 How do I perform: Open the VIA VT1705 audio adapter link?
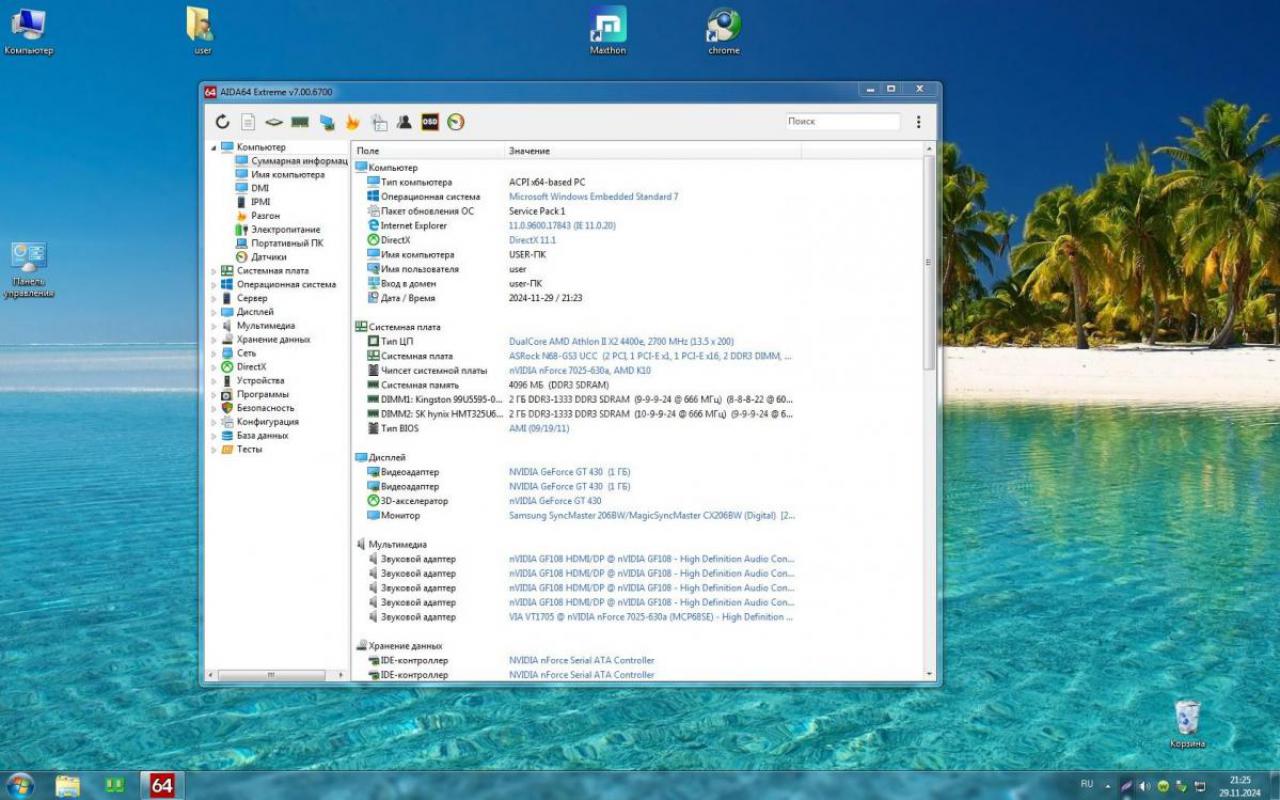(x=651, y=617)
